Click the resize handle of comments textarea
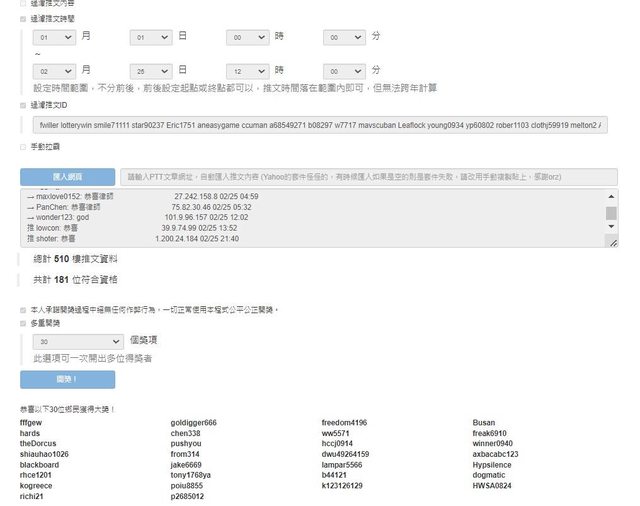 (613, 242)
